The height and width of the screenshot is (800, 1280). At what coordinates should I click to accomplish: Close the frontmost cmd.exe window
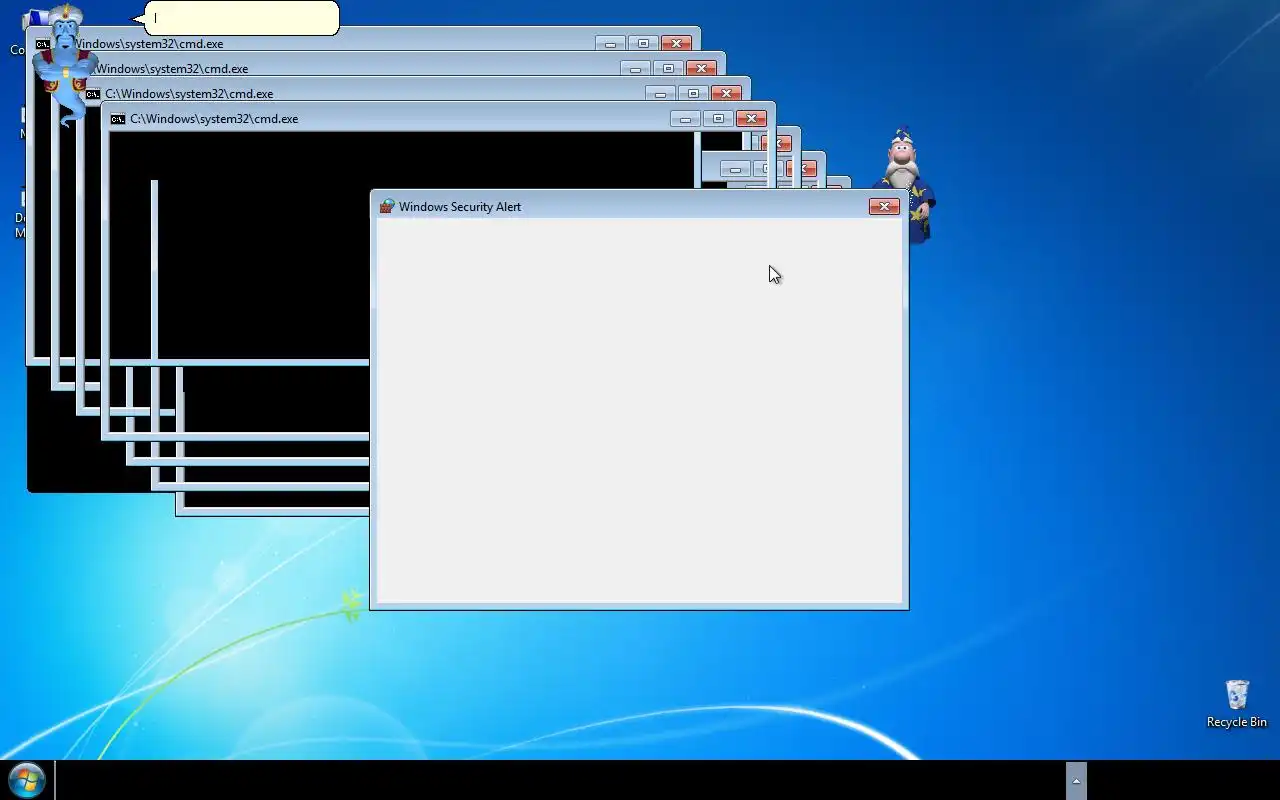751,119
